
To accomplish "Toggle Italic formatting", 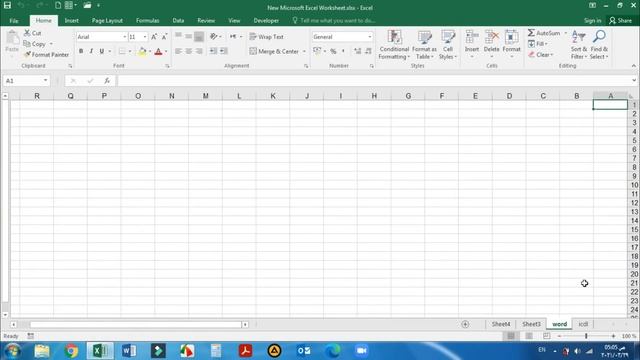I will click(x=91, y=51).
